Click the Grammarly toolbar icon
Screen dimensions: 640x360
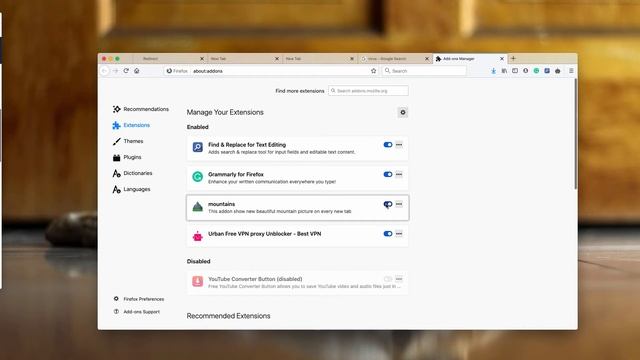click(x=536, y=71)
